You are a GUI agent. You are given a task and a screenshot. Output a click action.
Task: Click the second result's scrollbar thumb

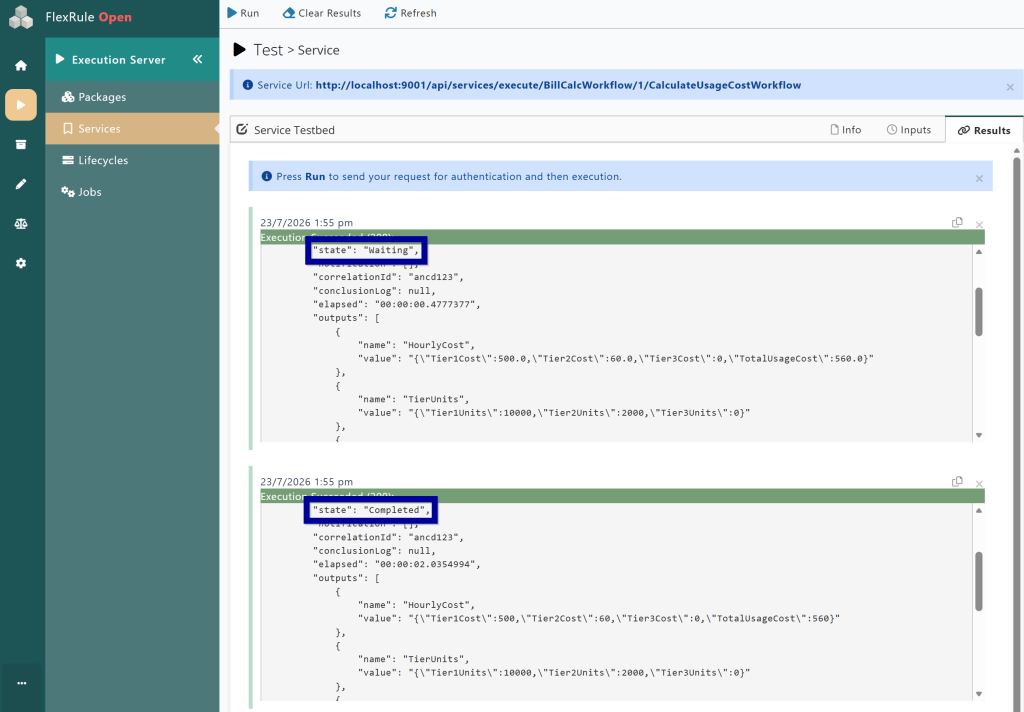[978, 581]
